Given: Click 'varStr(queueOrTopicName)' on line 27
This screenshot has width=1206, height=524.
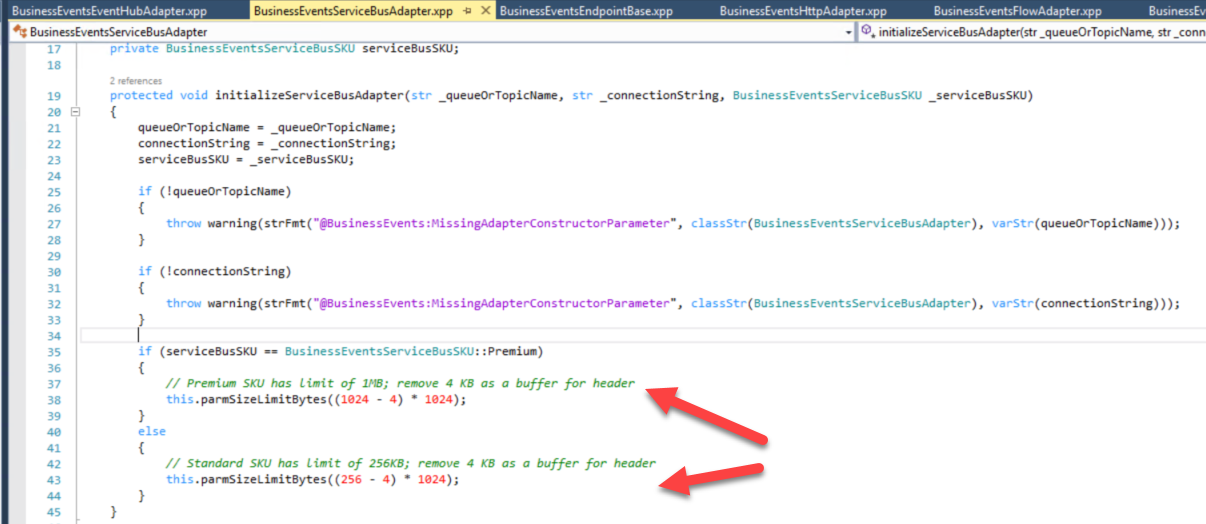Looking at the screenshot, I should (1078, 224).
